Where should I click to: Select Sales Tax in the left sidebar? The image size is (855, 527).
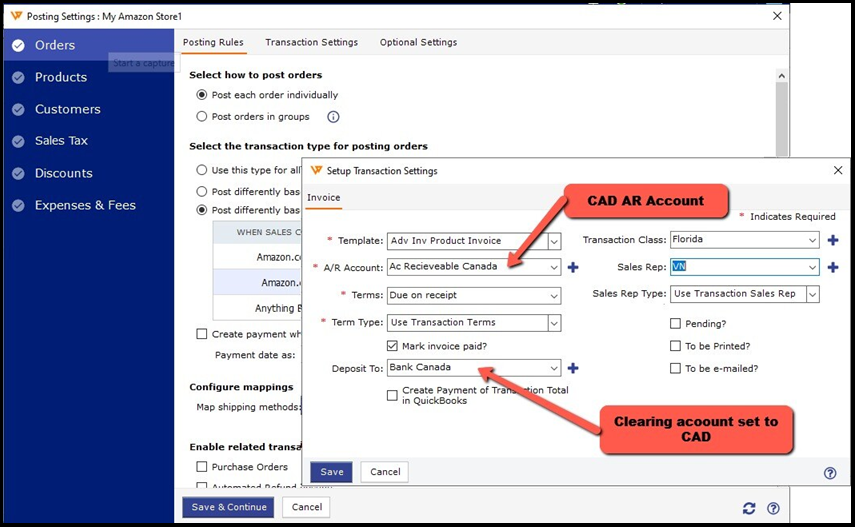pos(62,141)
